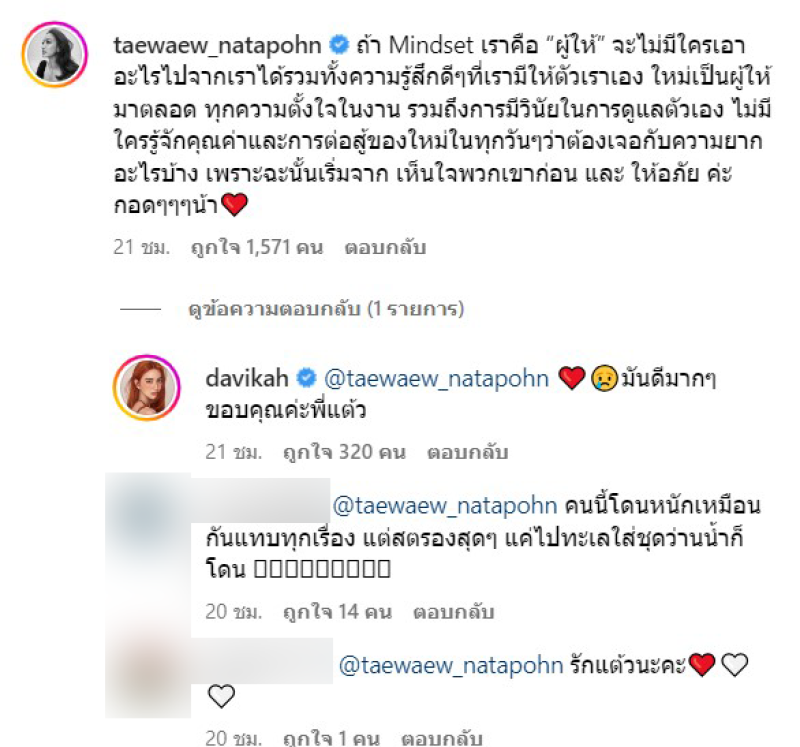
Task: Click @taewaew_natapohn mention in swimsuit comment
Action: tap(445, 506)
